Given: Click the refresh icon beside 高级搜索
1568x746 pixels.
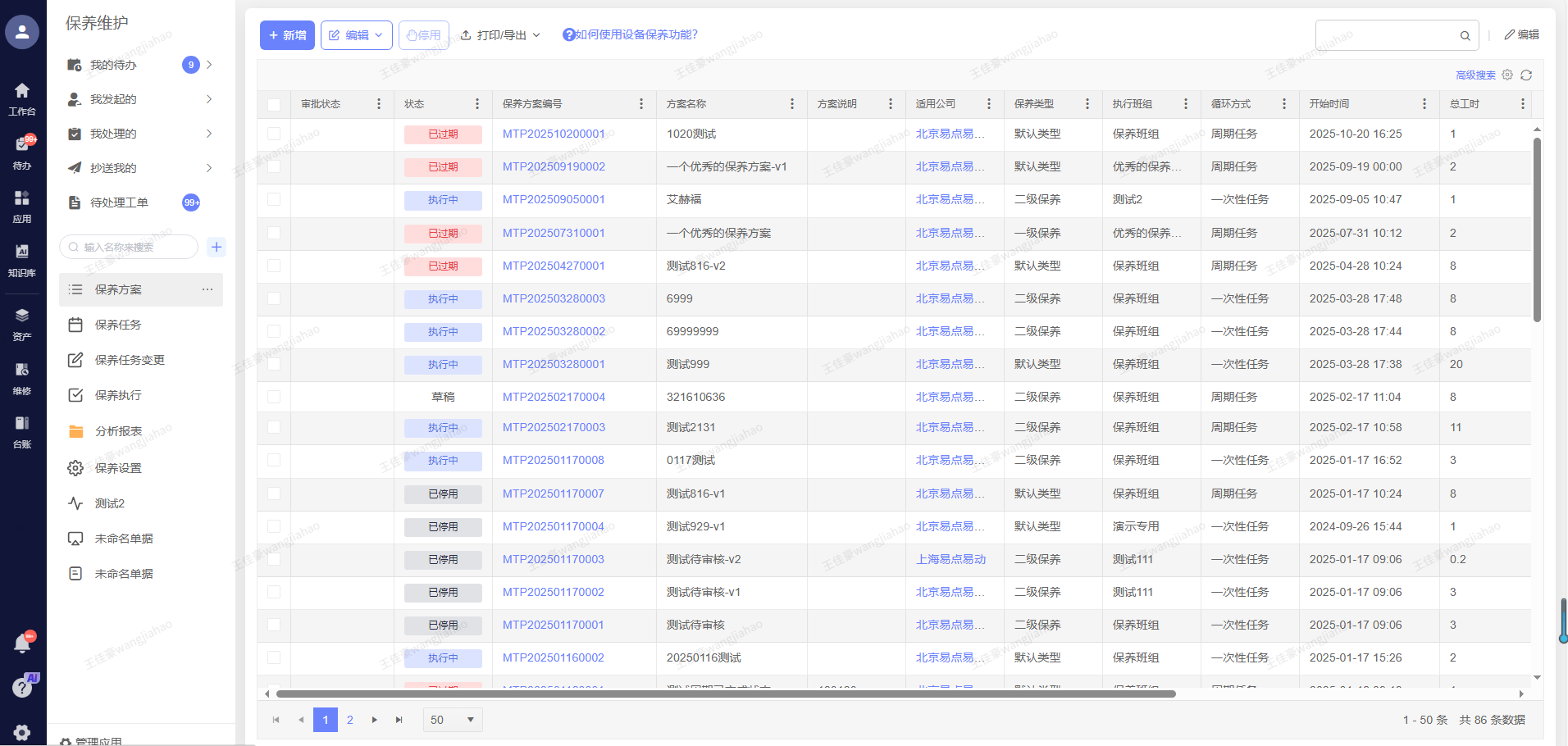Looking at the screenshot, I should click(1526, 75).
